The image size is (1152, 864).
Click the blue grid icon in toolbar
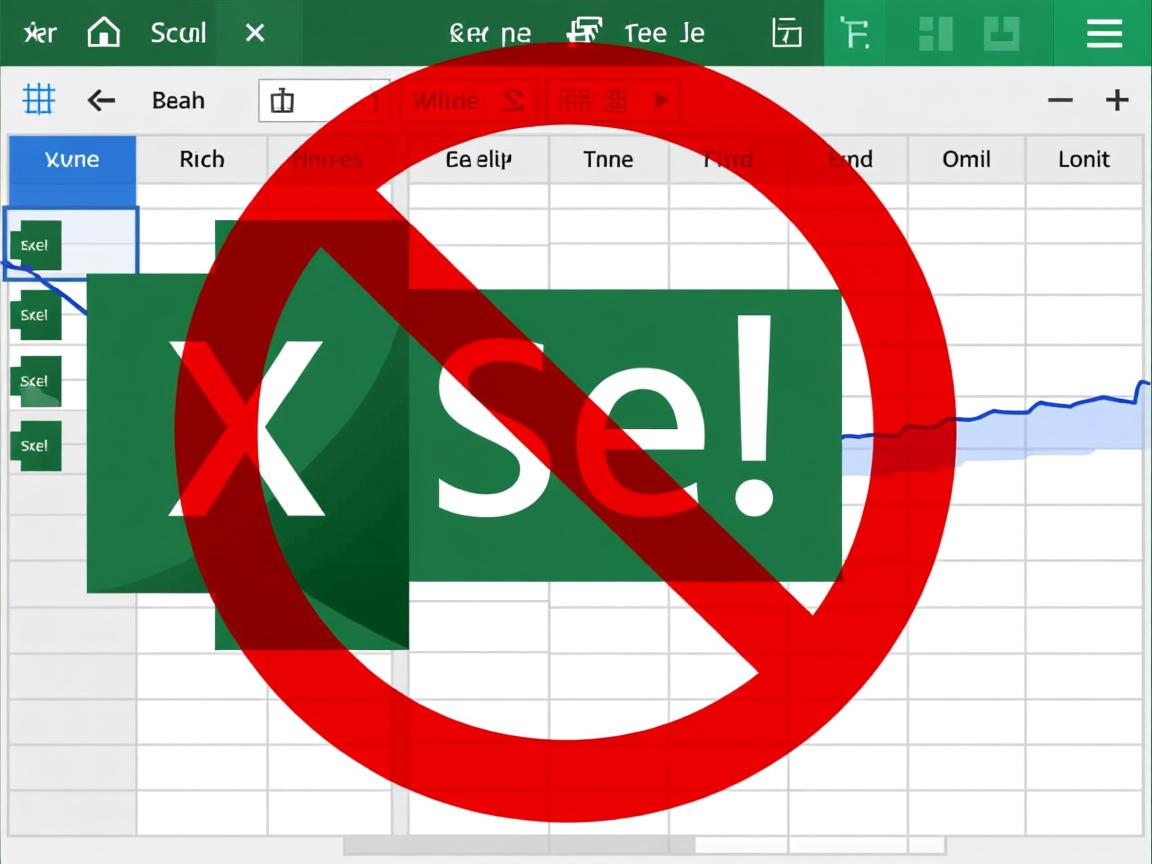(x=38, y=100)
